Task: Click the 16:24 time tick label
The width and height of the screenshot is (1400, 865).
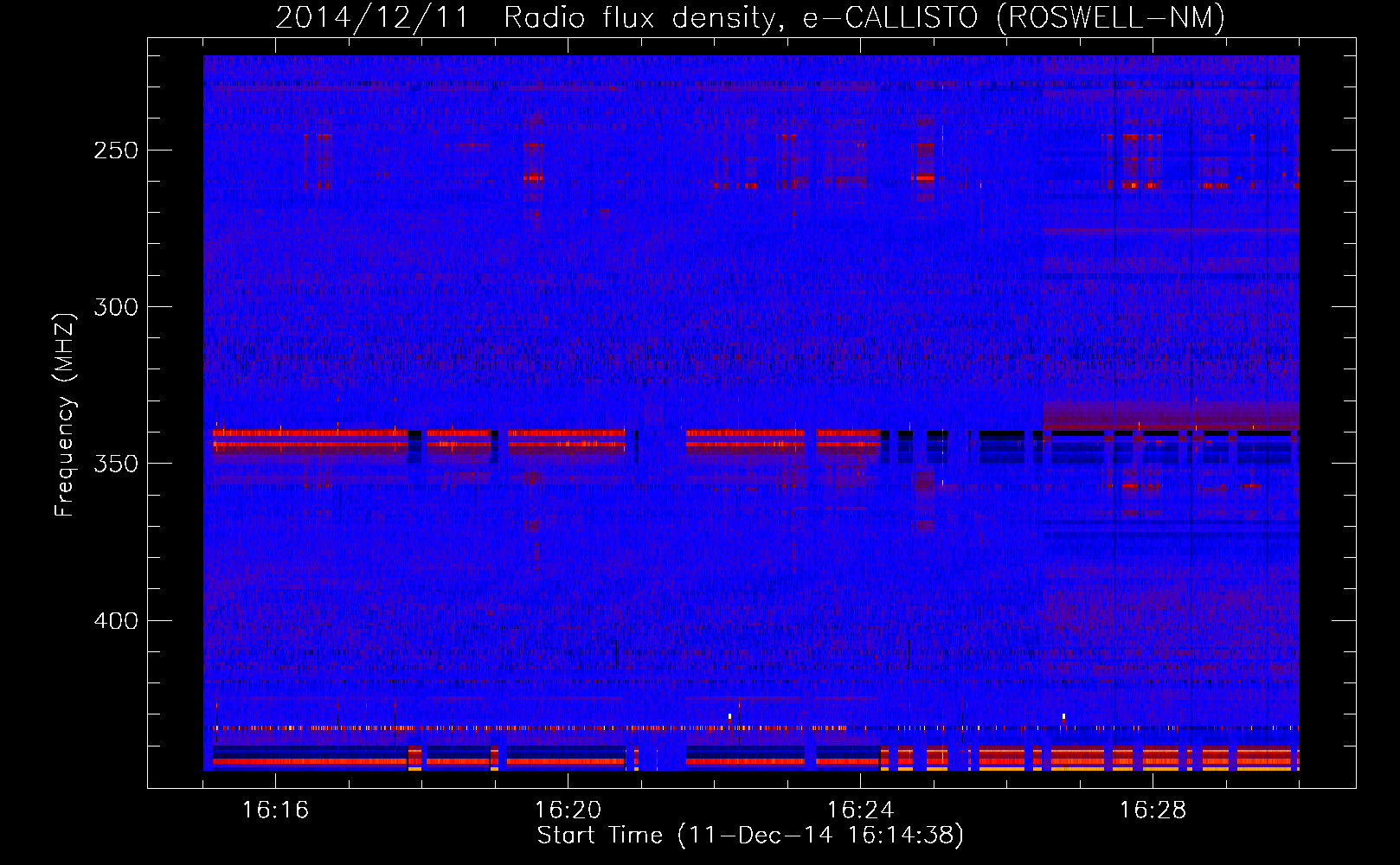Action: pyautogui.click(x=860, y=810)
